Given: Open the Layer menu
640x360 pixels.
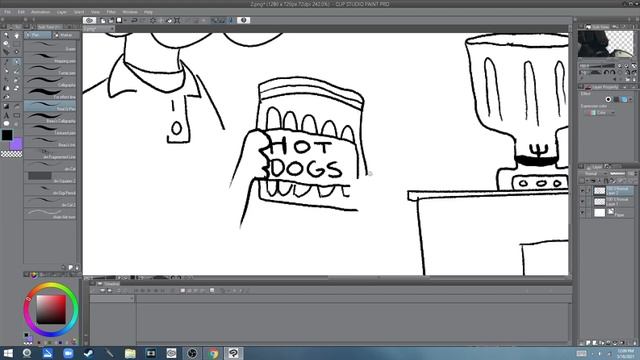Looking at the screenshot, I should (x=62, y=12).
